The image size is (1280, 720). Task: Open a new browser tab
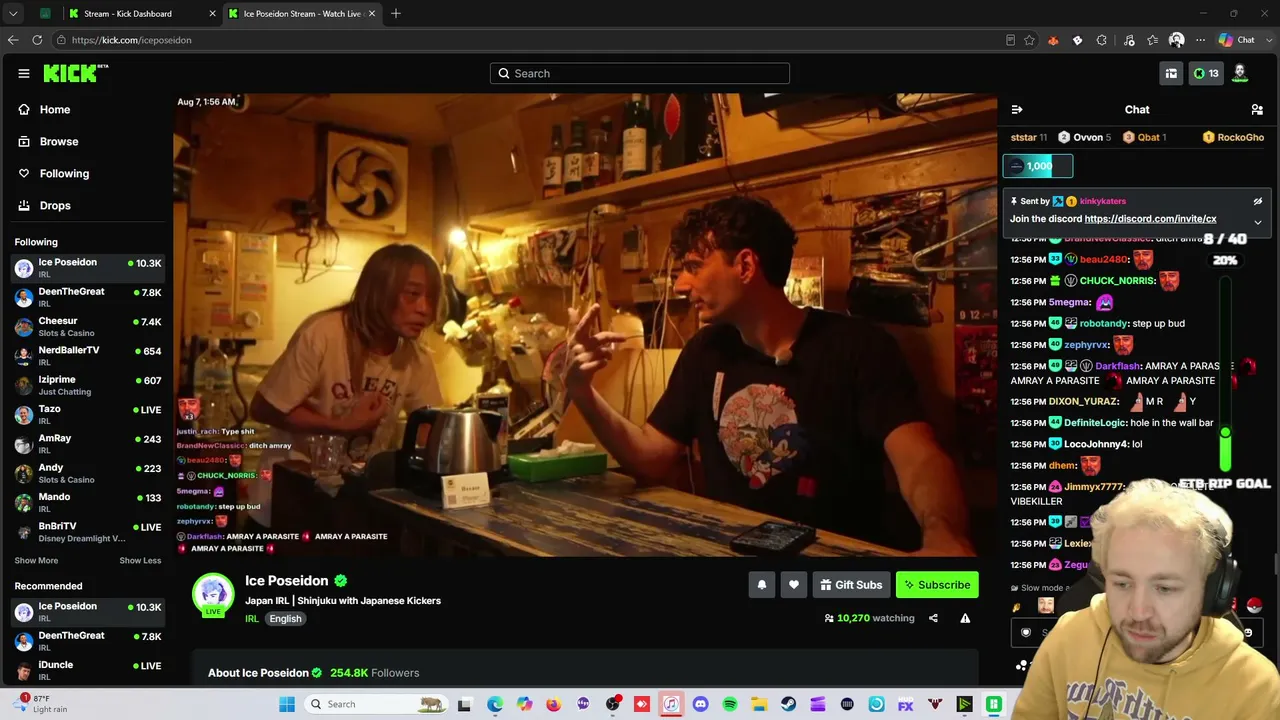click(x=396, y=14)
